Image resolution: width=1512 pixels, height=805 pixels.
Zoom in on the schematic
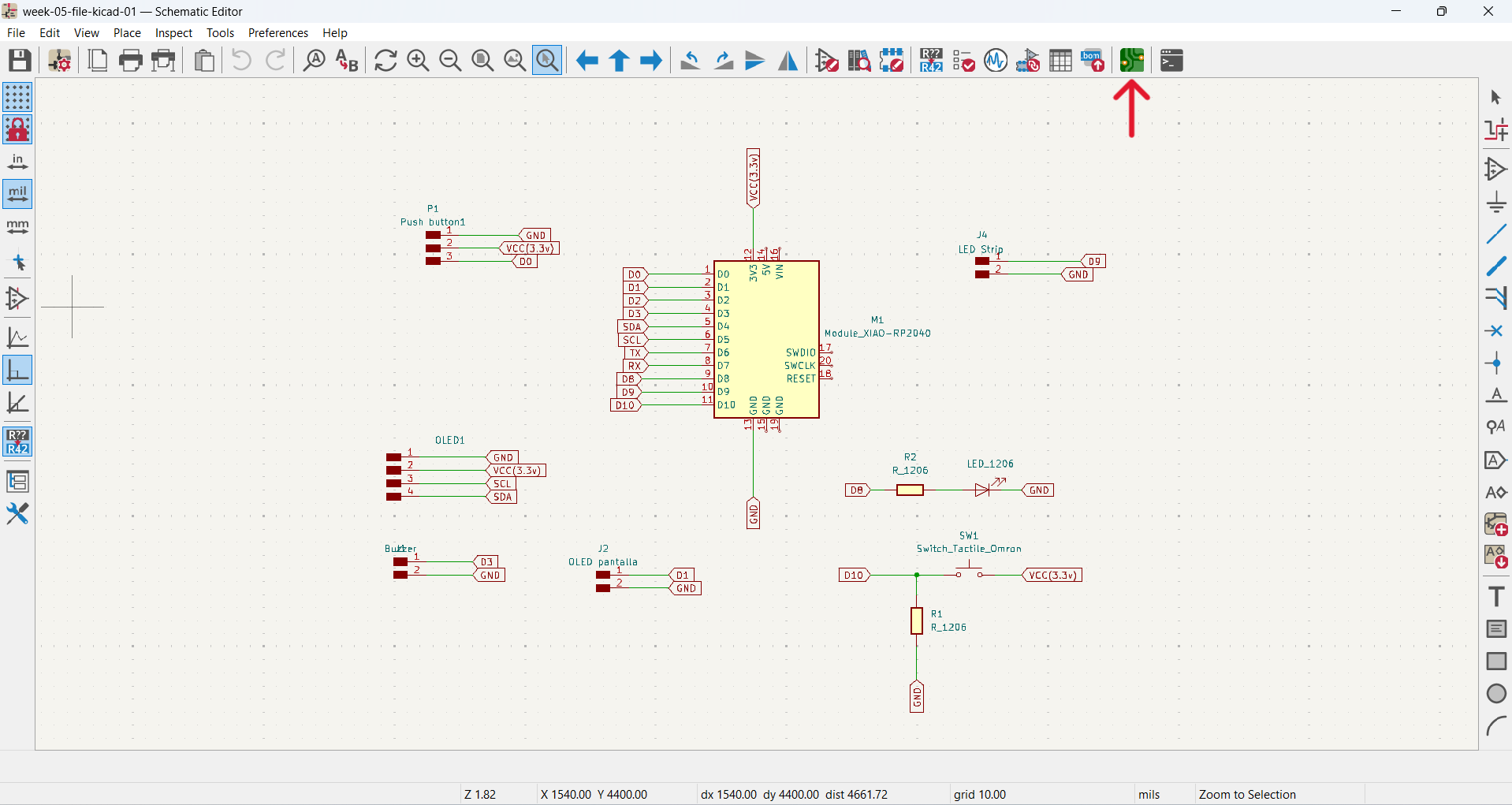point(418,60)
